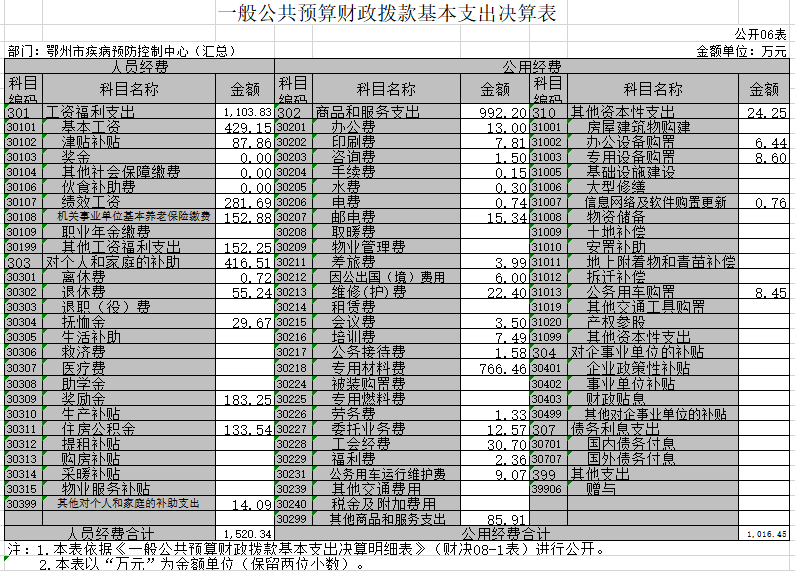
Task: Click the 对企事业单位的补贴 cell
Action: (x=653, y=352)
